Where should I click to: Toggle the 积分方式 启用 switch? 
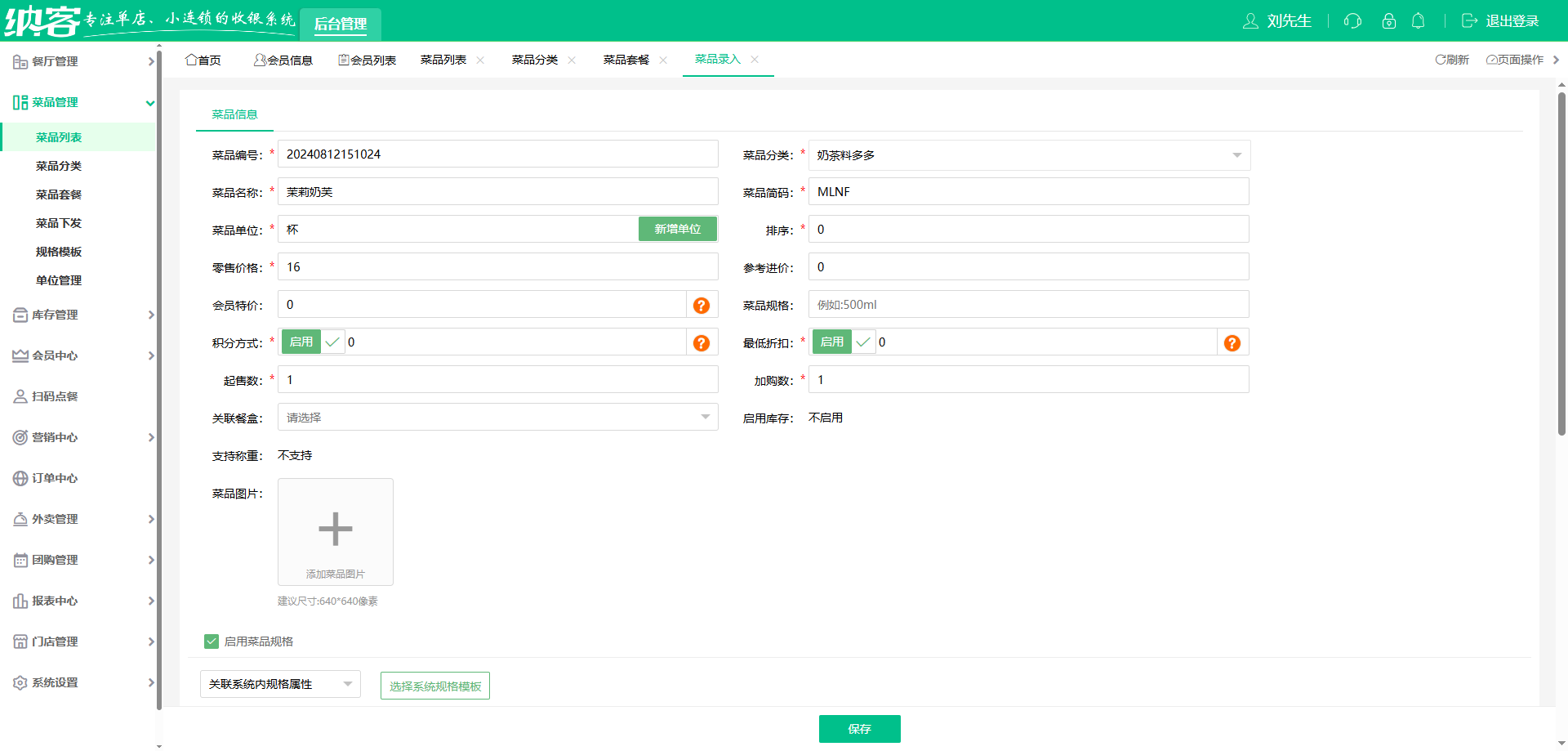tap(313, 342)
